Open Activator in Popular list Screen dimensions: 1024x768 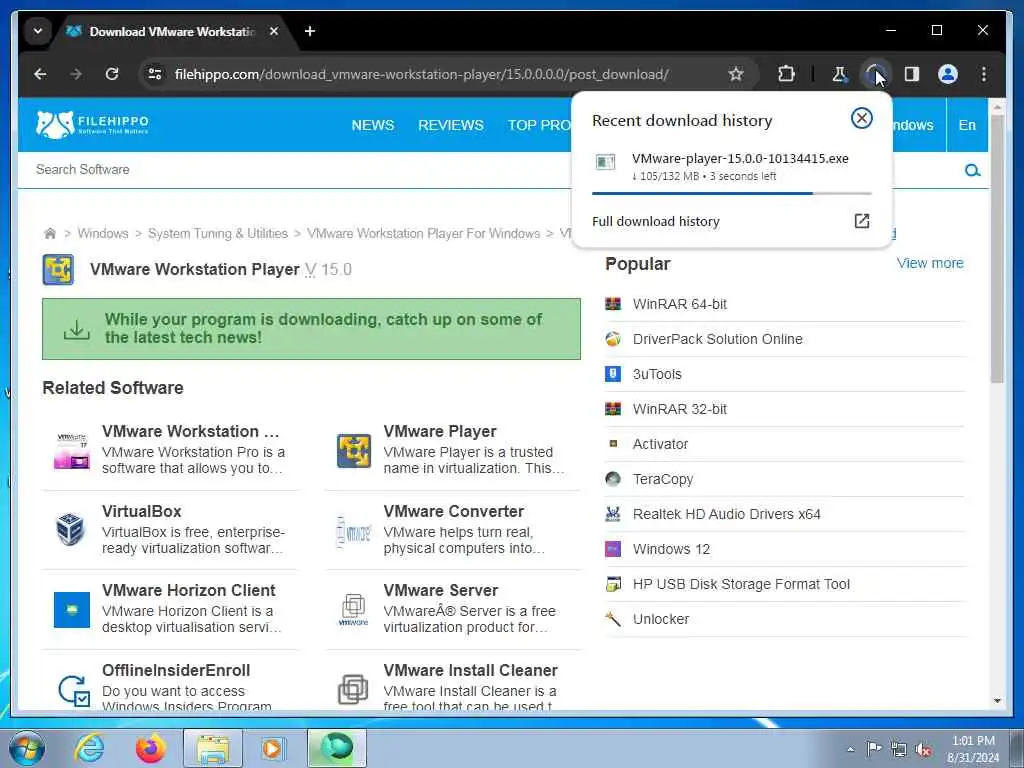660,444
